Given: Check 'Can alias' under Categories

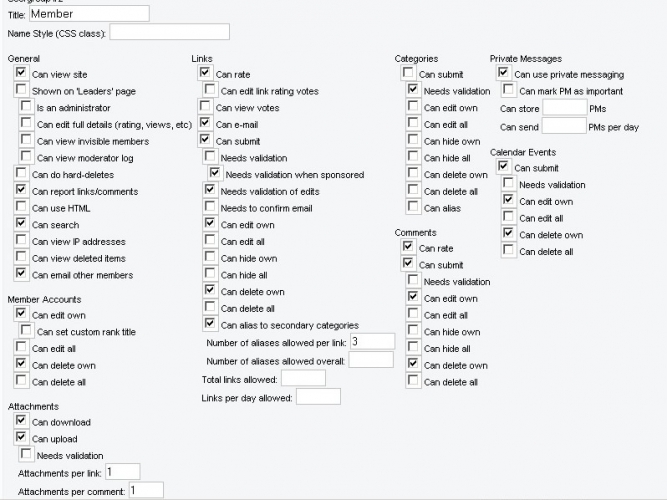Looking at the screenshot, I should (413, 207).
